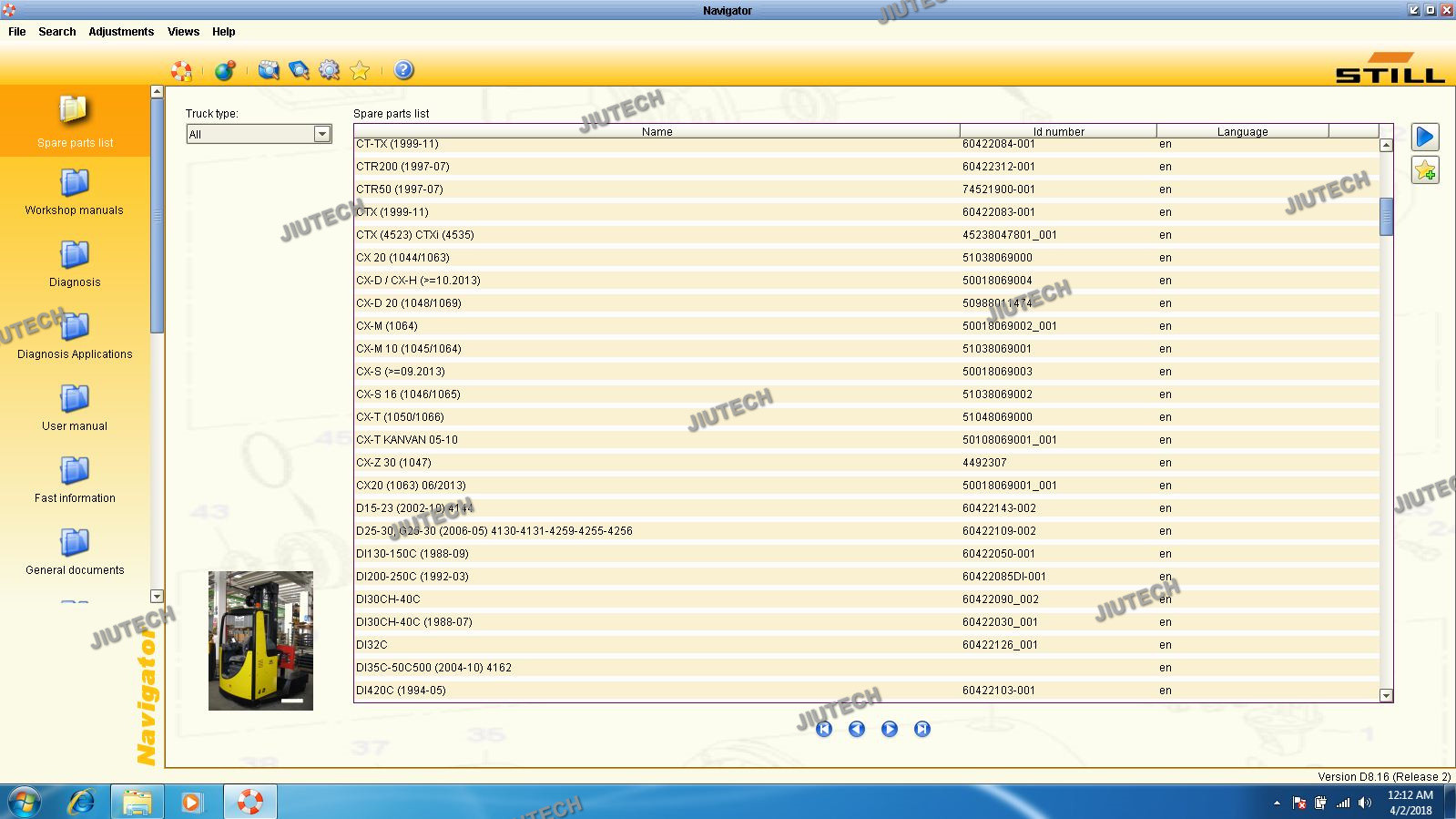Image resolution: width=1456 pixels, height=819 pixels.
Task: Open favorites star in toolbar
Action: point(360,70)
